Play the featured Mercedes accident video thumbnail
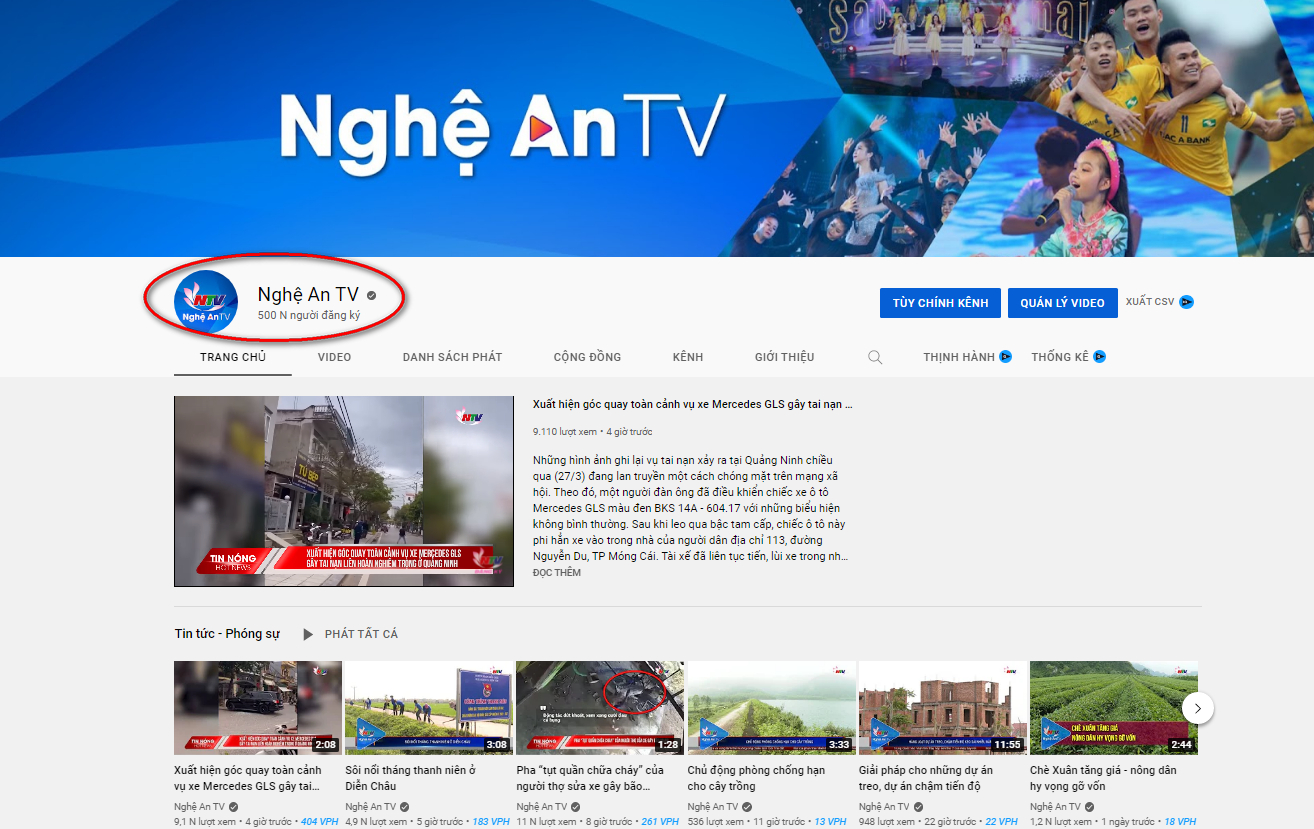Viewport: 1314px width, 829px height. (345, 491)
